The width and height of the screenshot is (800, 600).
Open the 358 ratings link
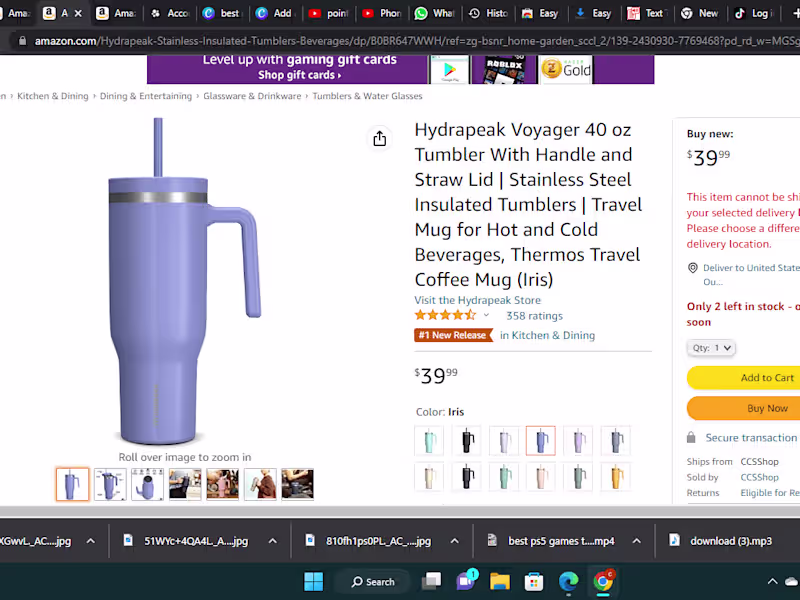pos(534,316)
